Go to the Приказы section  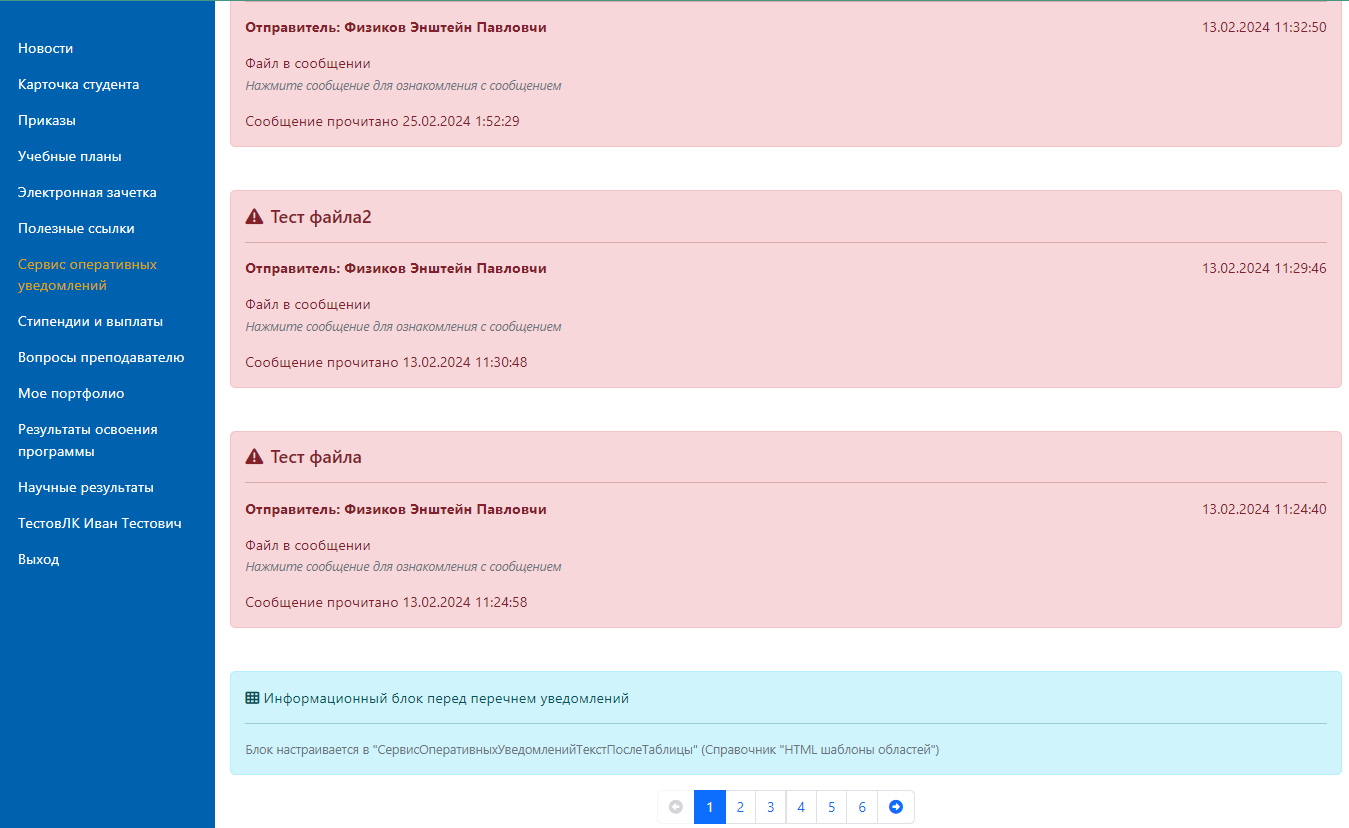pyautogui.click(x=47, y=120)
